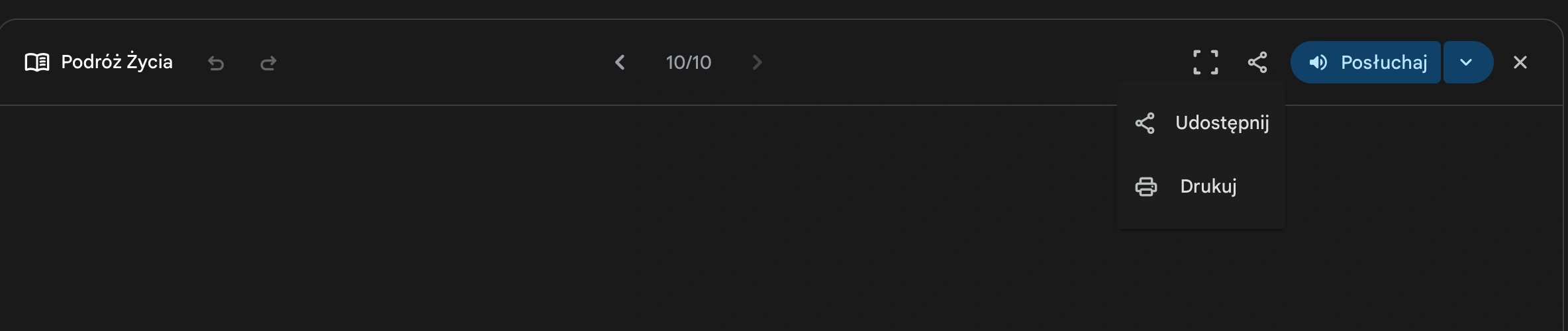Screen dimensions: 1568x331
Task: Click the Podróż Życia title text
Action: coord(117,62)
